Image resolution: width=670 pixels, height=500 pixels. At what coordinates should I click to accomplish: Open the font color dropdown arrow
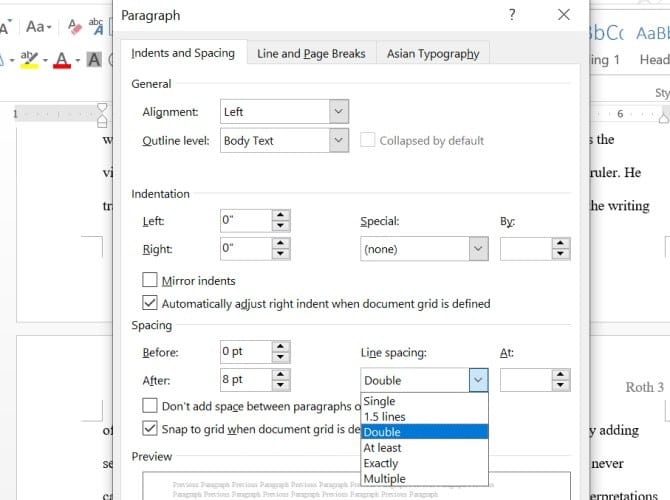point(77,60)
